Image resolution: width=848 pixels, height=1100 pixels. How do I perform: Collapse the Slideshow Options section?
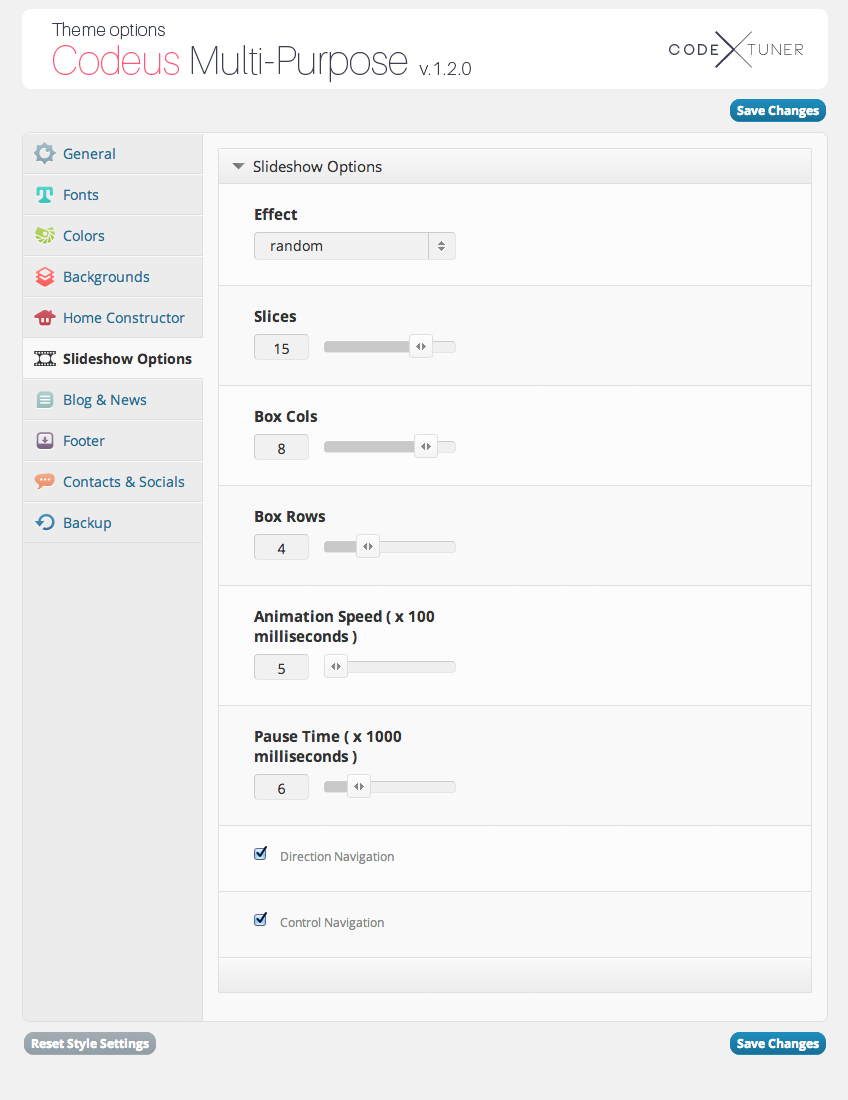coord(238,166)
